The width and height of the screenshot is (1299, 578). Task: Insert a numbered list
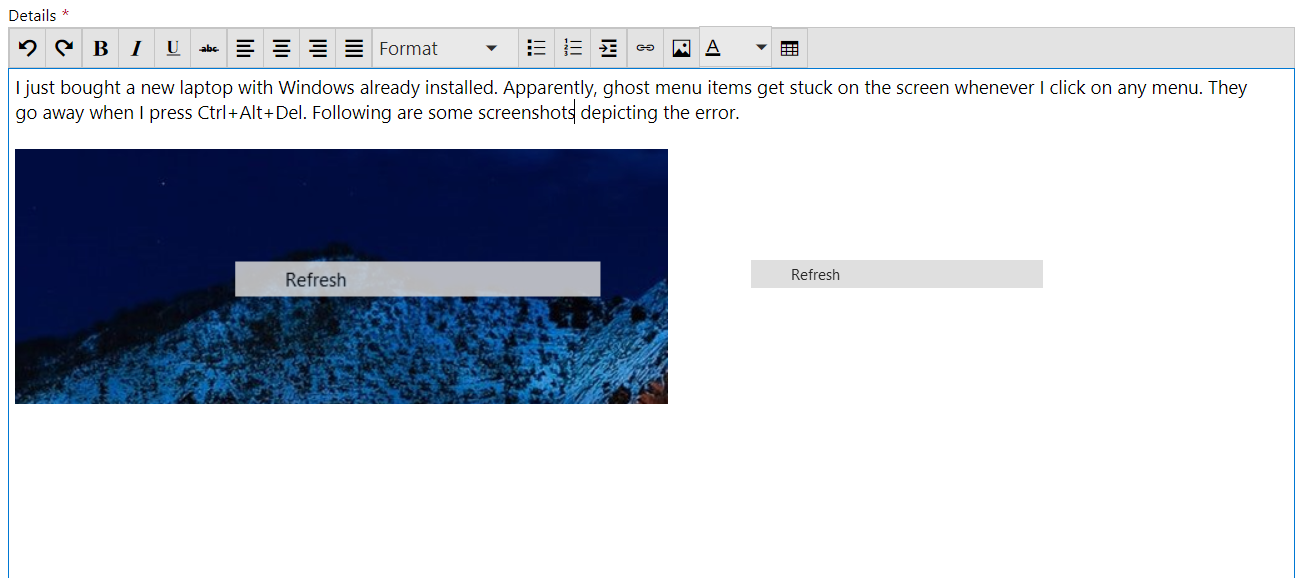point(573,48)
